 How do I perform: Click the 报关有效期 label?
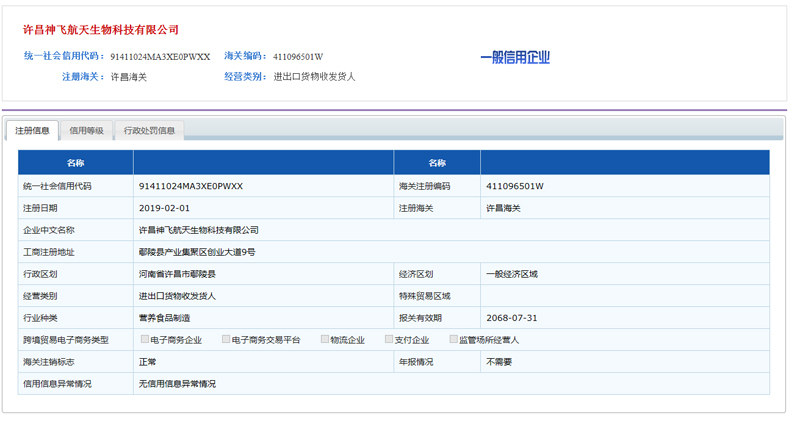pyautogui.click(x=420, y=318)
